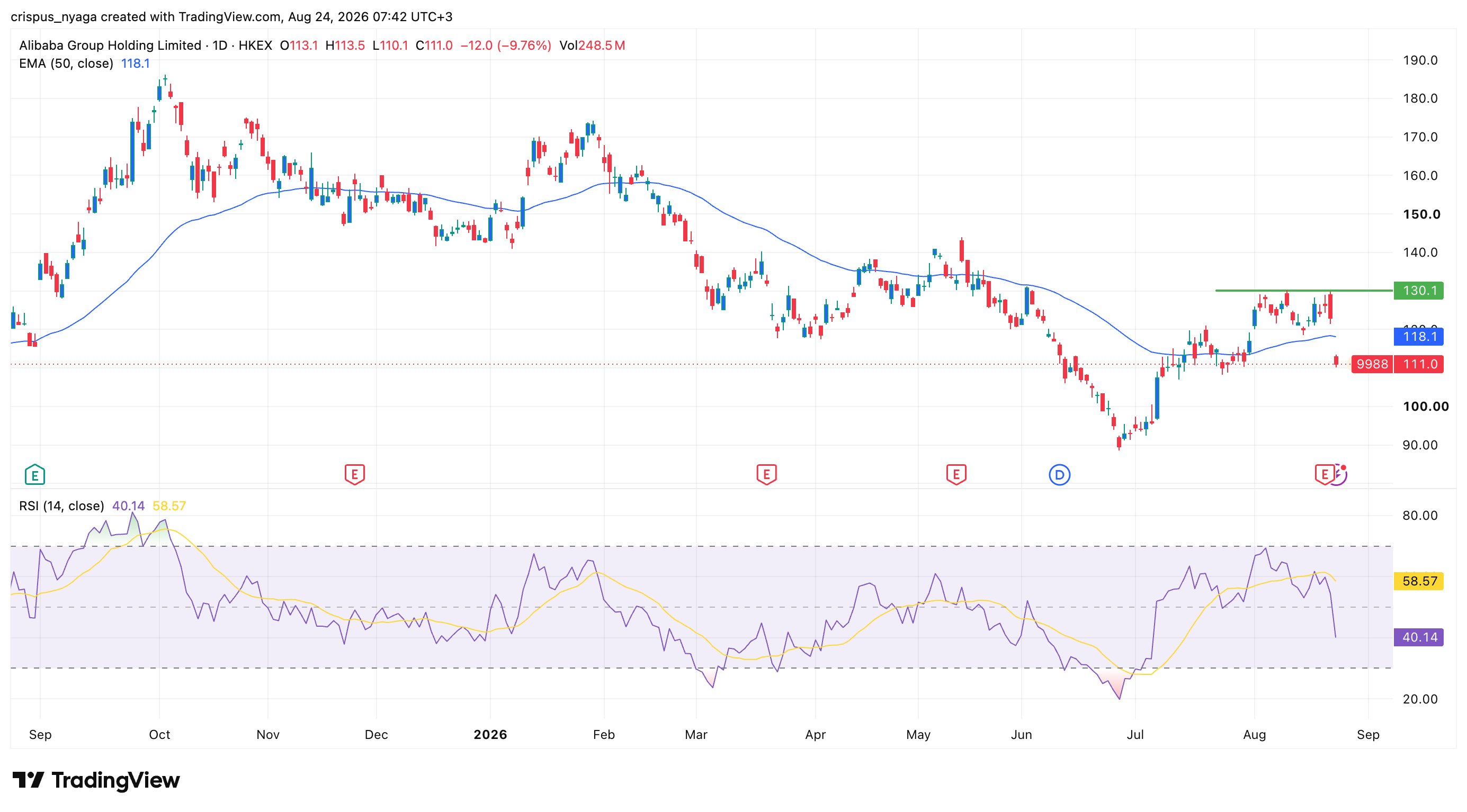Click the "Alibaba Group Holding Limited" symbol title
Viewport: 1467px width, 812px height.
[110, 46]
